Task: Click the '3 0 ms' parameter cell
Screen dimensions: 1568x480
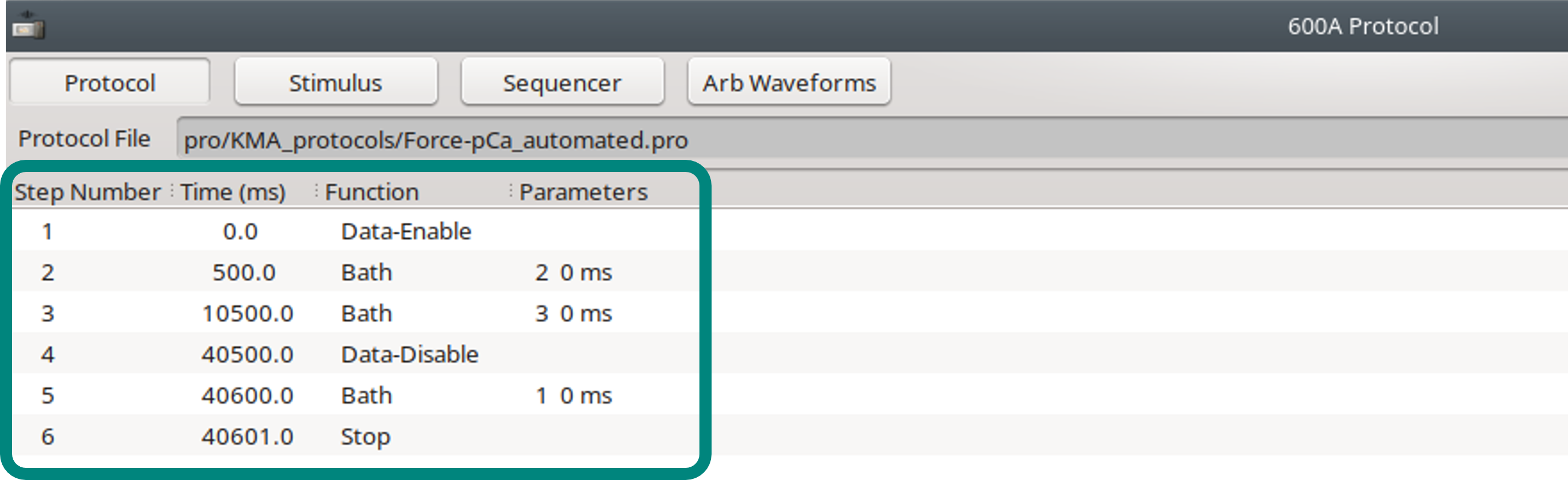Action: [x=574, y=313]
